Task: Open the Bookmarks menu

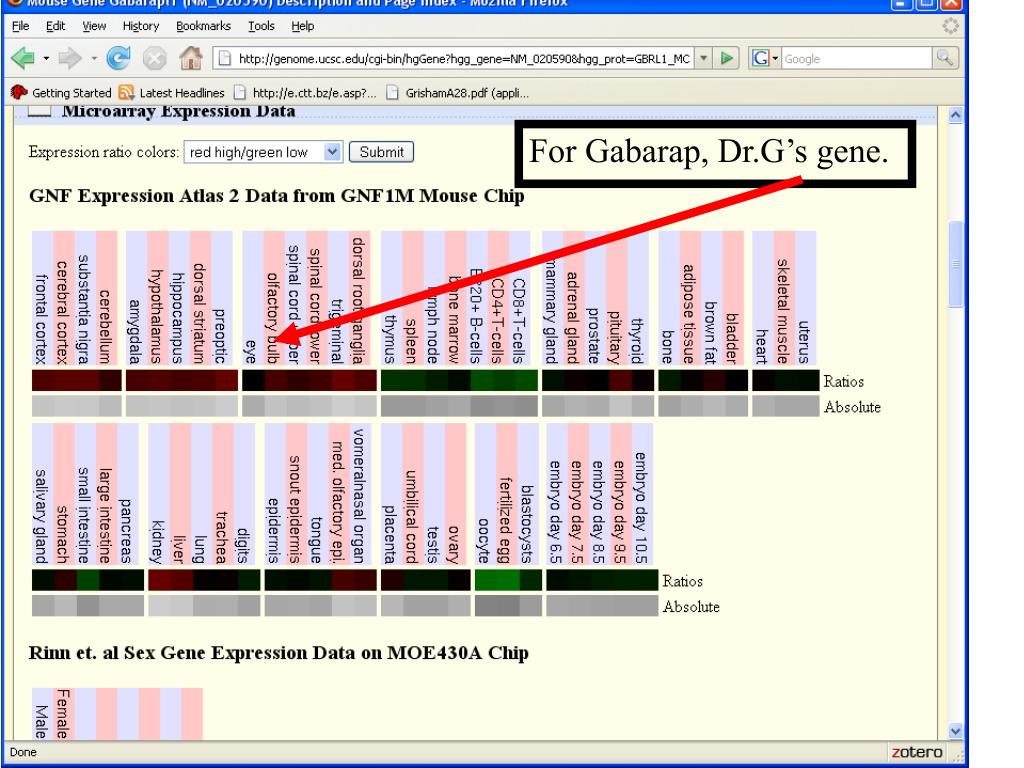Action: click(204, 26)
